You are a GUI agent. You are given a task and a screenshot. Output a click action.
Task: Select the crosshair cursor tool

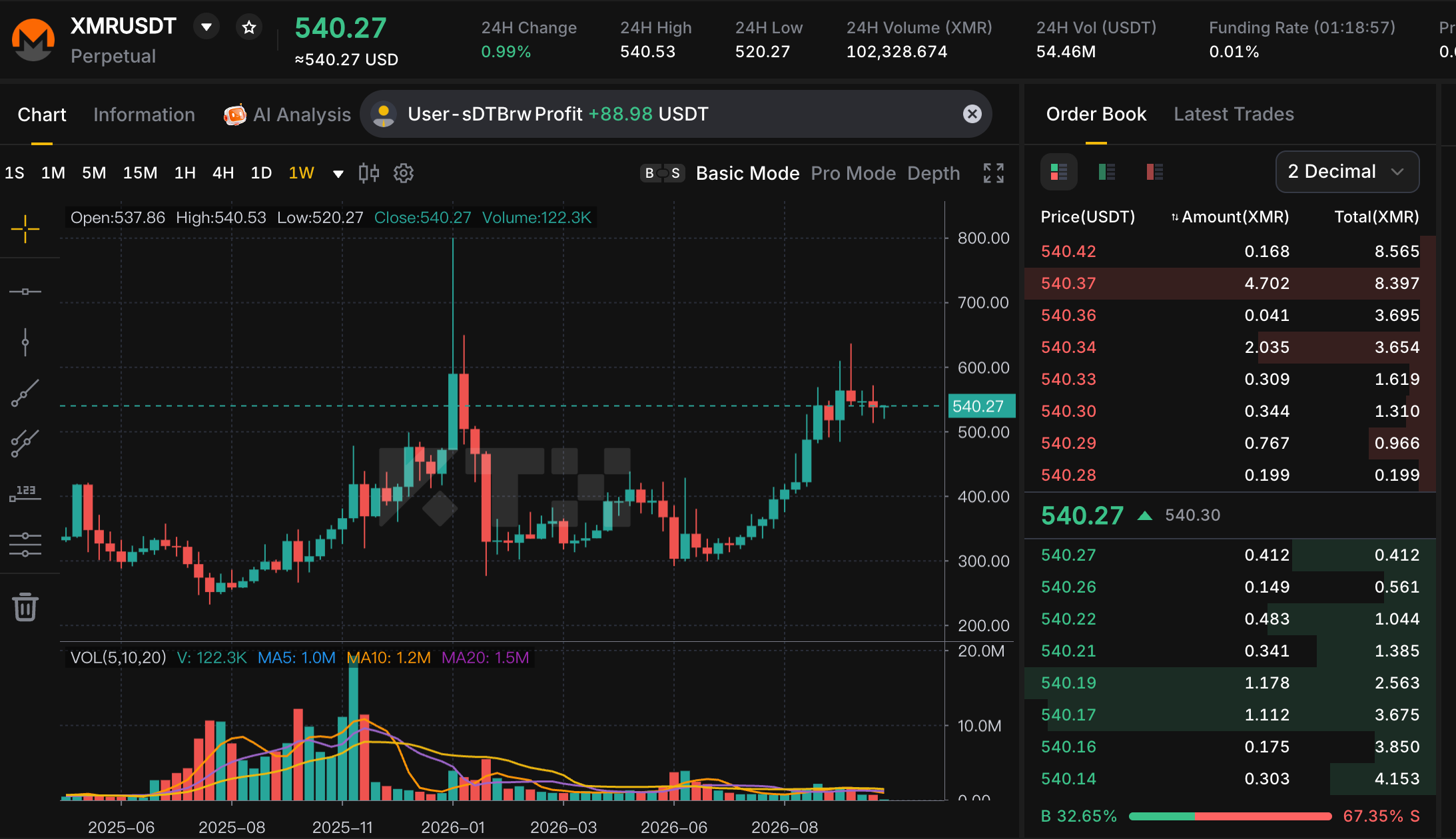25,229
